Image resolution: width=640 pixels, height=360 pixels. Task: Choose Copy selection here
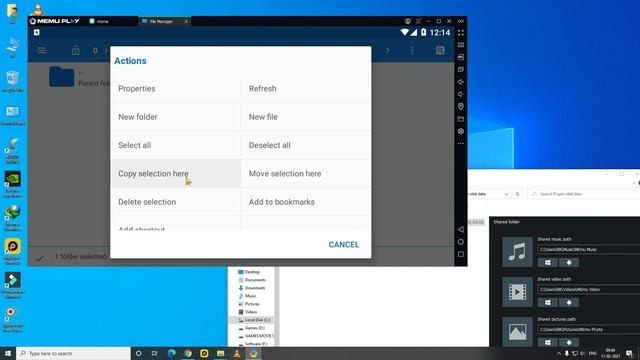point(176,173)
